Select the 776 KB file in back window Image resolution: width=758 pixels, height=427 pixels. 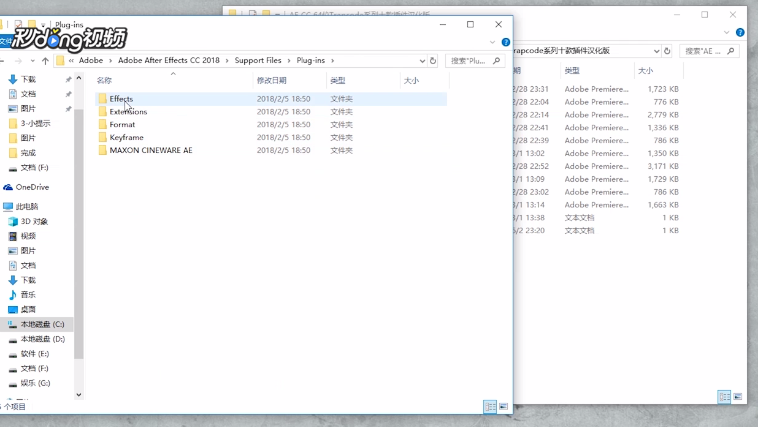[x=598, y=102]
